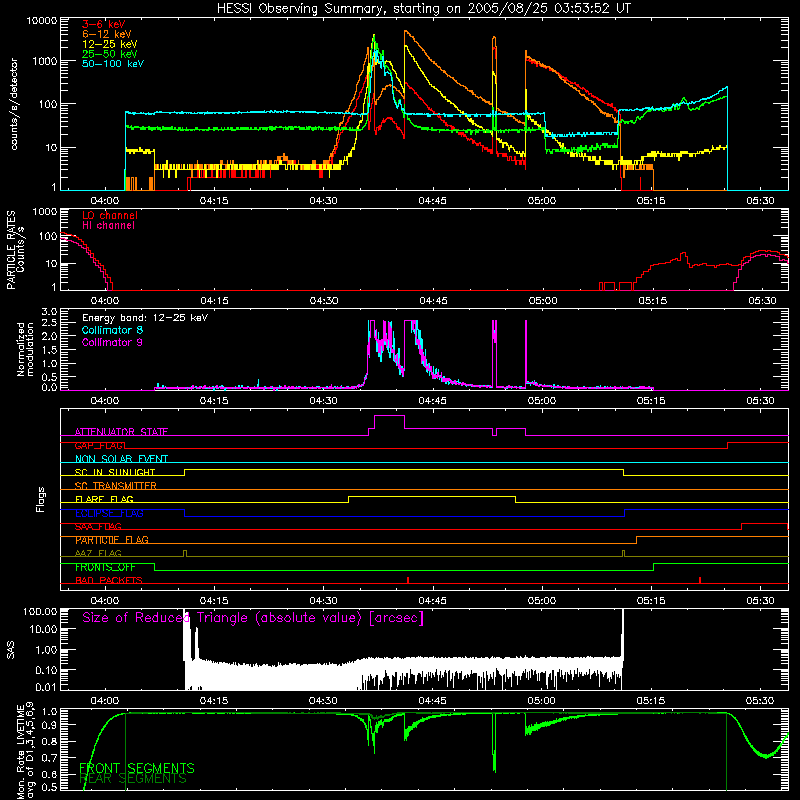
Task: Select the AAZ_FLAG label
Action: (x=98, y=554)
